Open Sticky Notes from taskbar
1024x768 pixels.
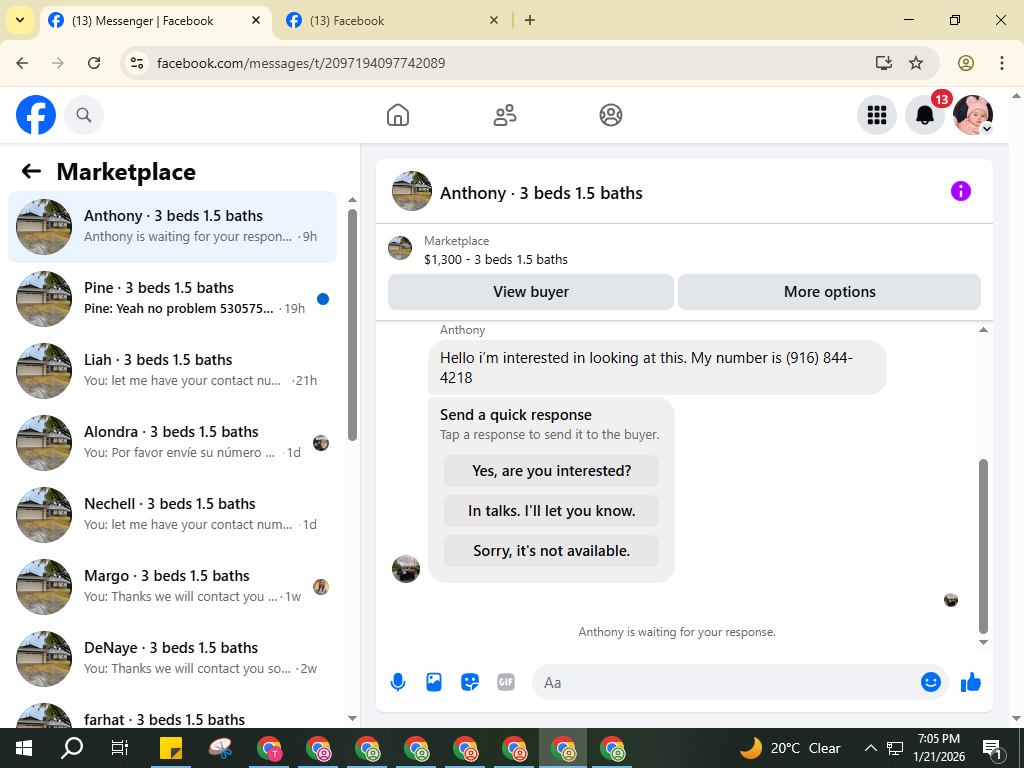coord(171,748)
